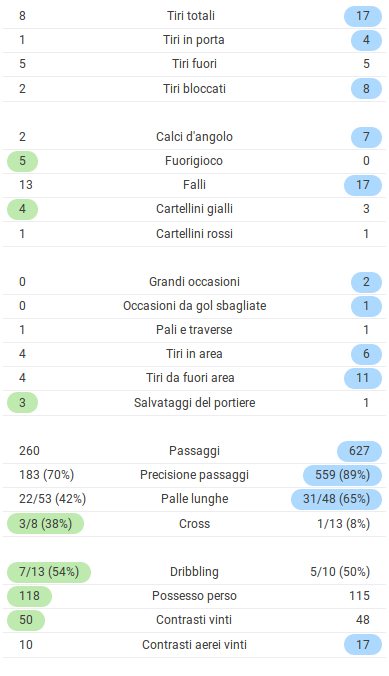Screen dimensions: 389x676
Task: Click the 559 (89%) Precisione passaggi badge
Action: pyautogui.click(x=342, y=475)
